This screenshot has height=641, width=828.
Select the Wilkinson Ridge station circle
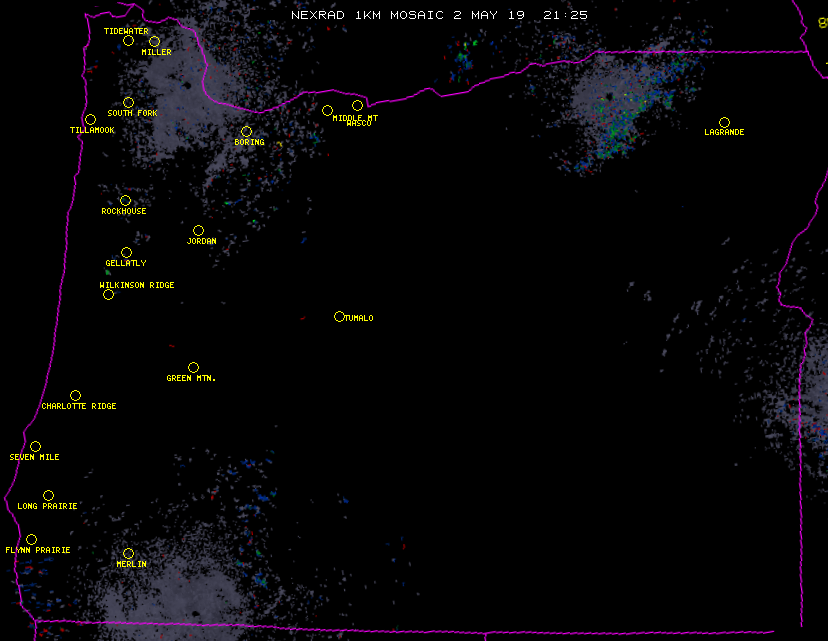click(x=108, y=294)
